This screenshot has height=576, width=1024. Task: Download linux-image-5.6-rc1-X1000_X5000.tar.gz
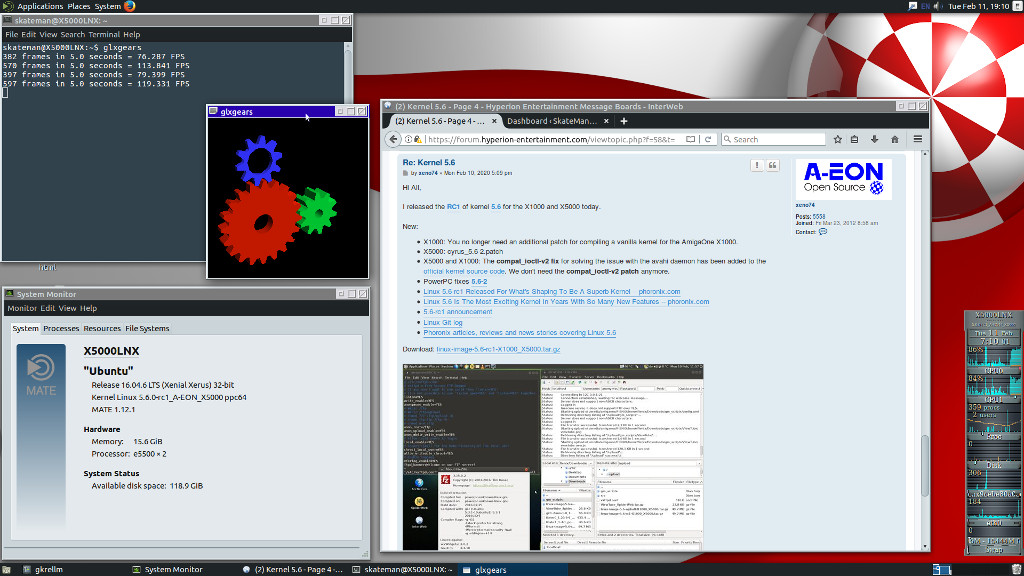click(x=498, y=349)
